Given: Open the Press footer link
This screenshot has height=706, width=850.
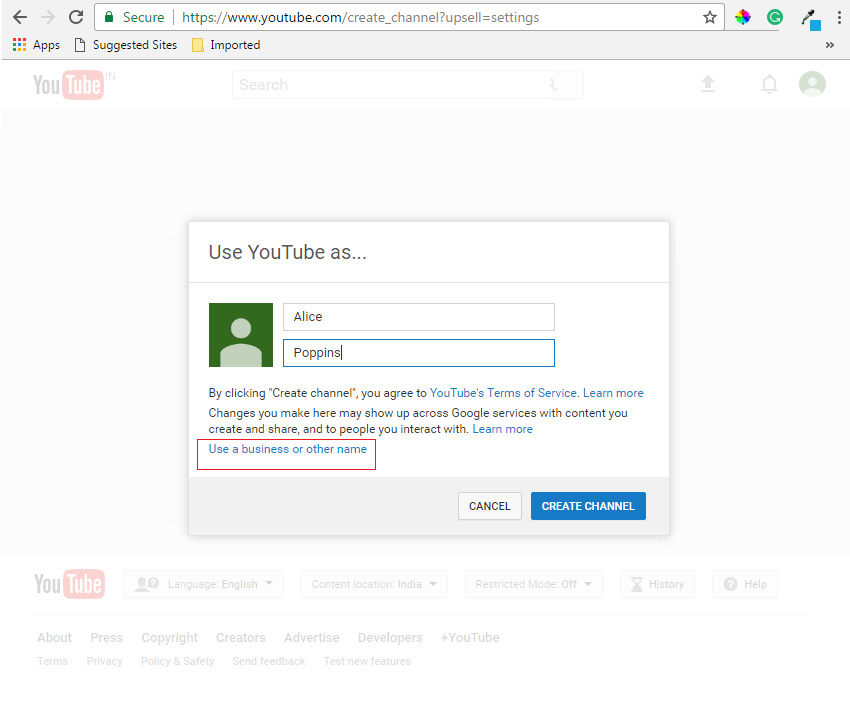Looking at the screenshot, I should (x=106, y=638).
